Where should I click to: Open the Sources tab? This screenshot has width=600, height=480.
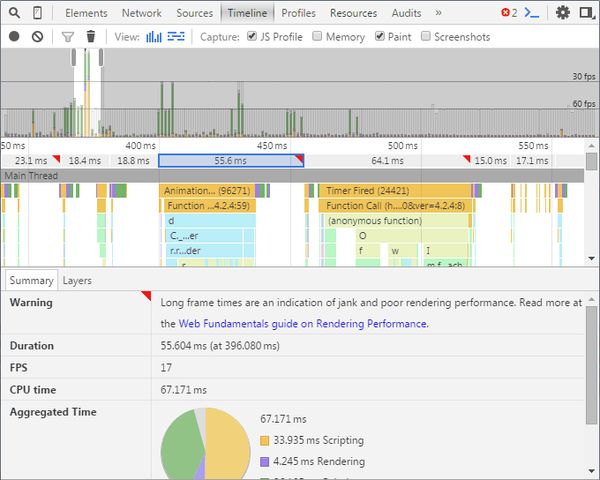(194, 13)
